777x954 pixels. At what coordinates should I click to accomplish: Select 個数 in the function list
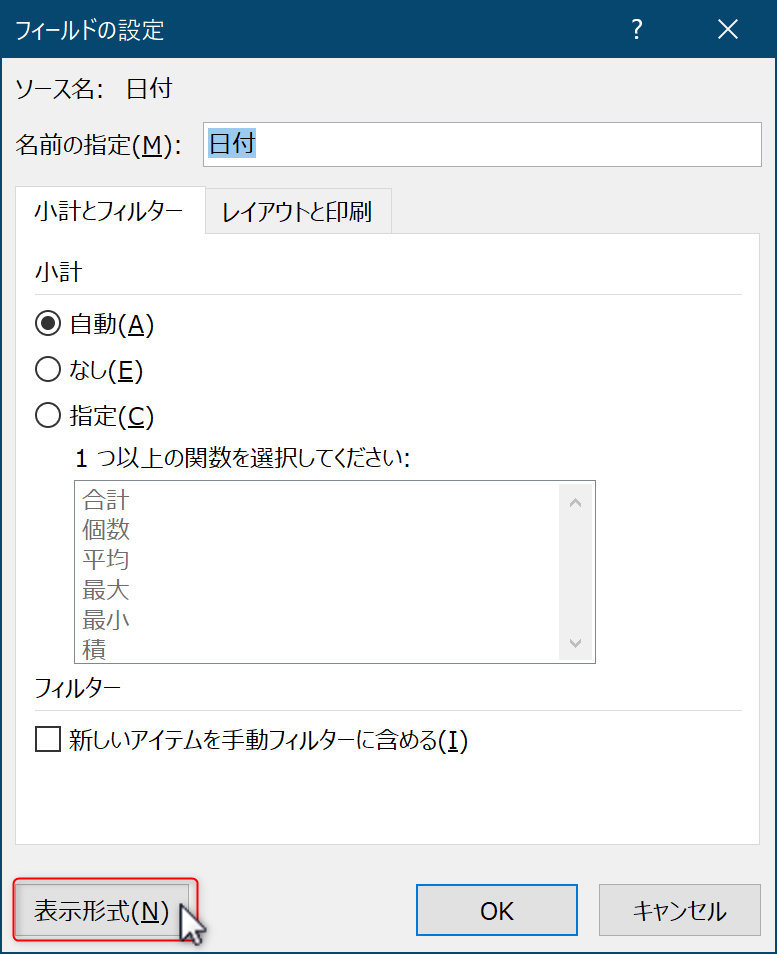pos(106,530)
